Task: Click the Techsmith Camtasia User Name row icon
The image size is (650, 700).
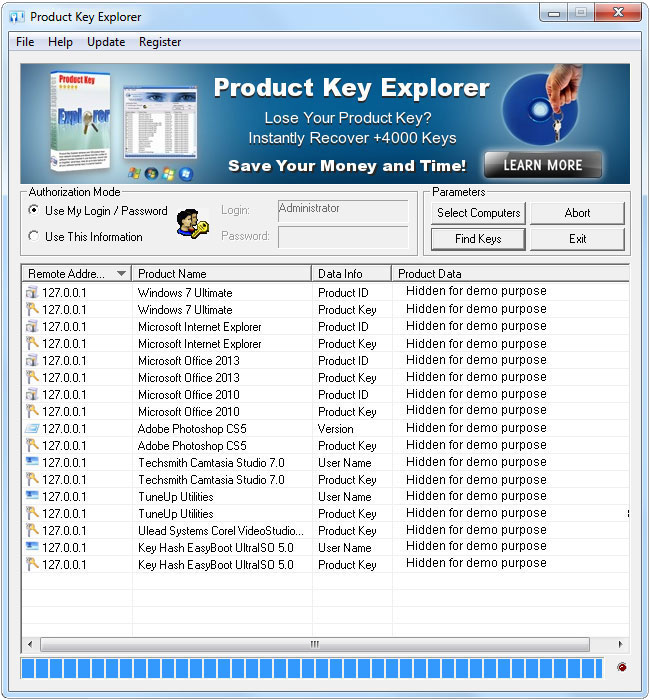Action: (x=31, y=463)
